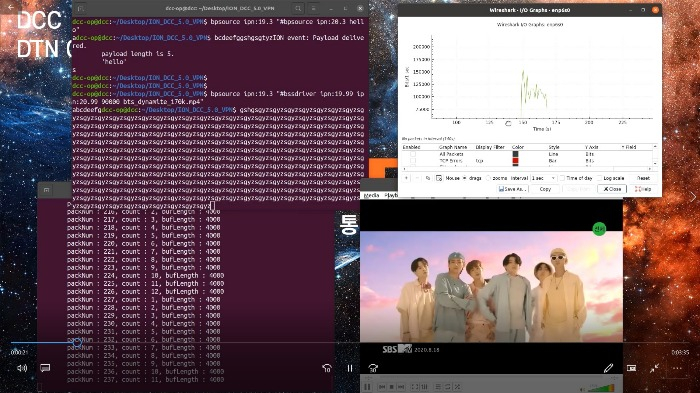The image size is (700, 393).
Task: Open the three-dot more options in player
Action: click(x=677, y=368)
